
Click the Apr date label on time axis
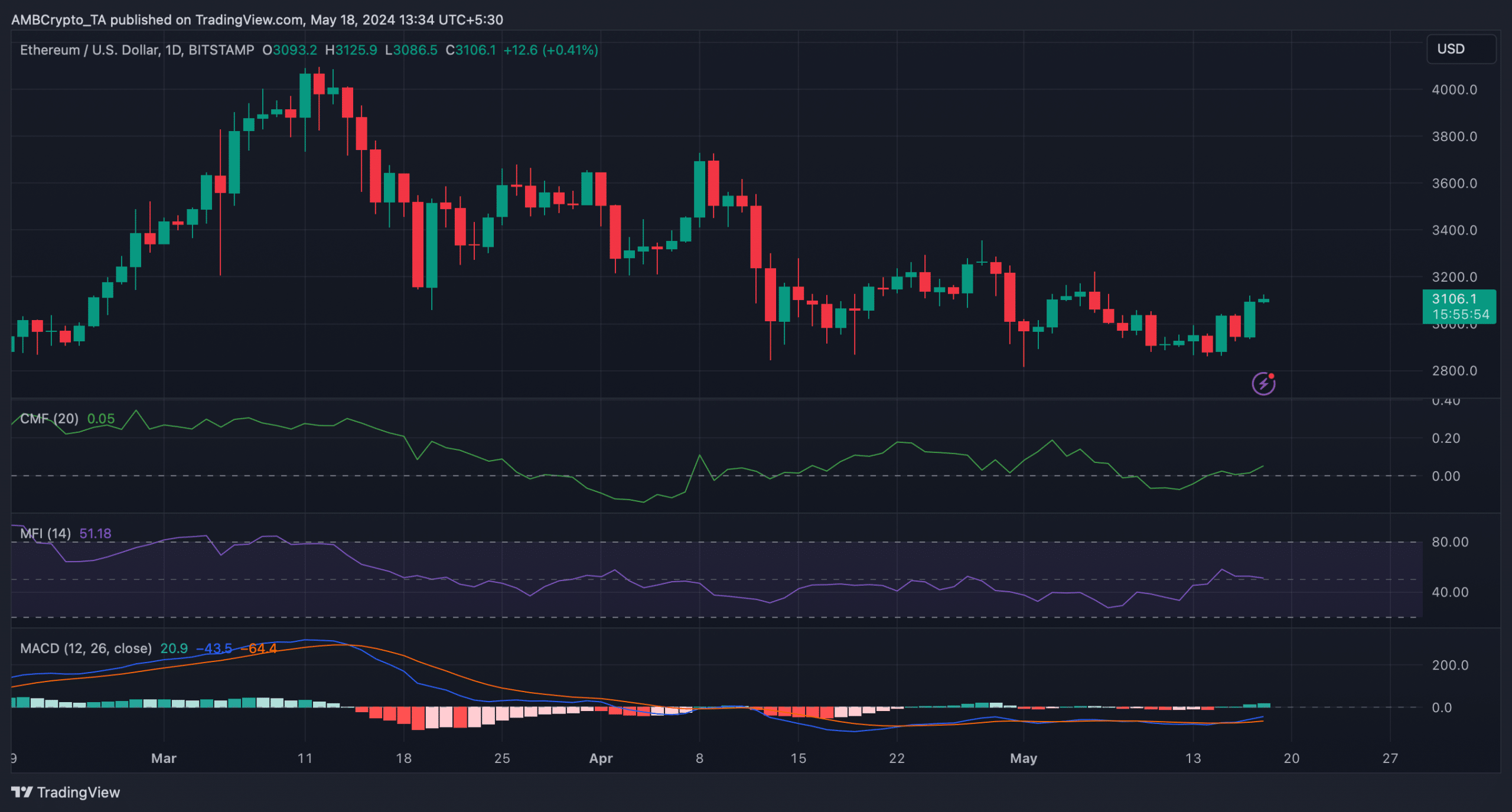[x=601, y=758]
